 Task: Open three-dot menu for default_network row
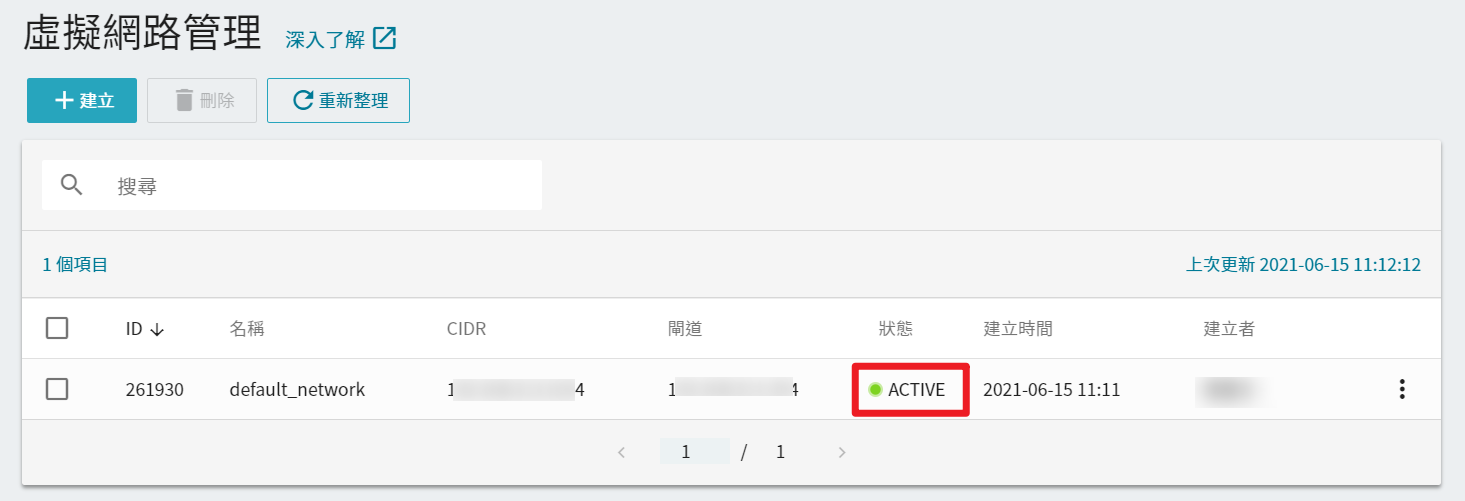pyautogui.click(x=1402, y=389)
